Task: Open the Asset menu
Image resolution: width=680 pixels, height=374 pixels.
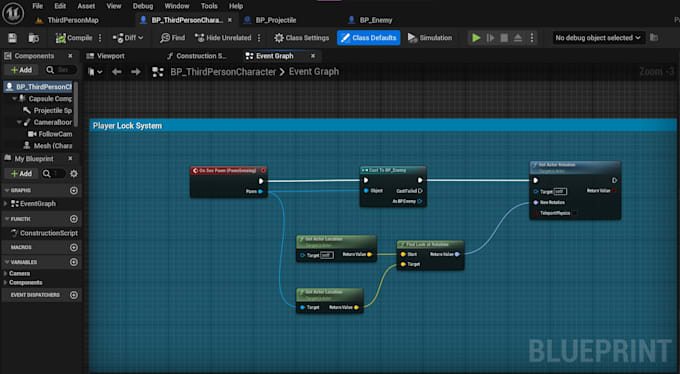Action: point(86,6)
